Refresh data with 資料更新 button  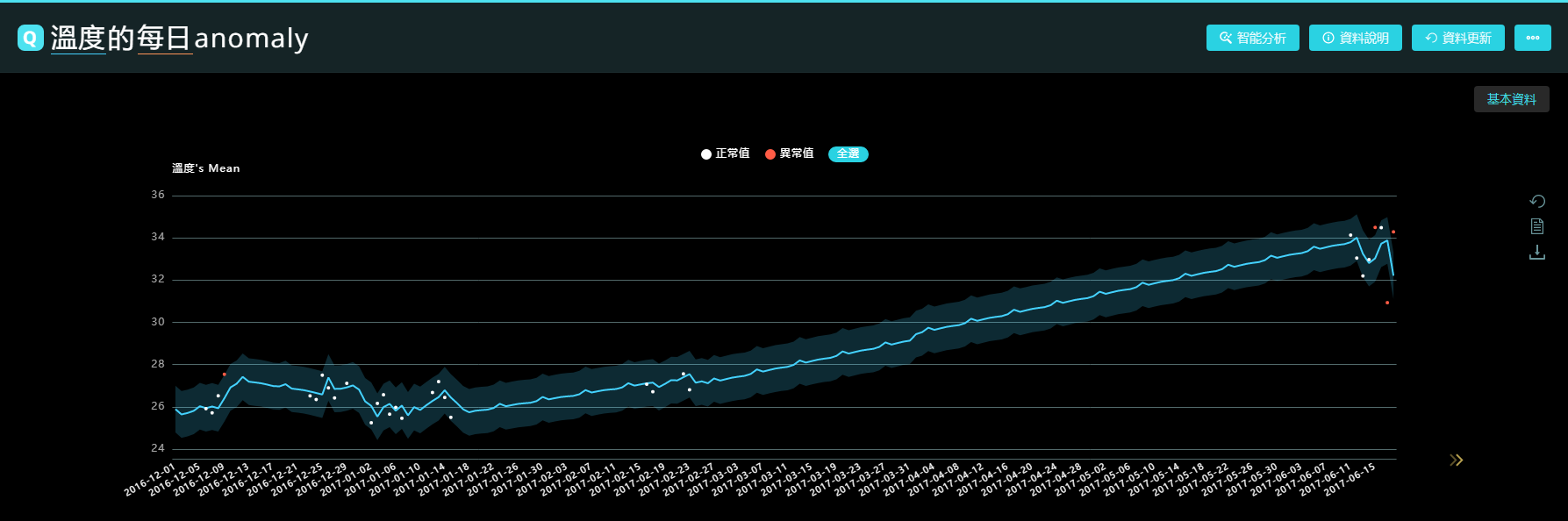(1457, 38)
